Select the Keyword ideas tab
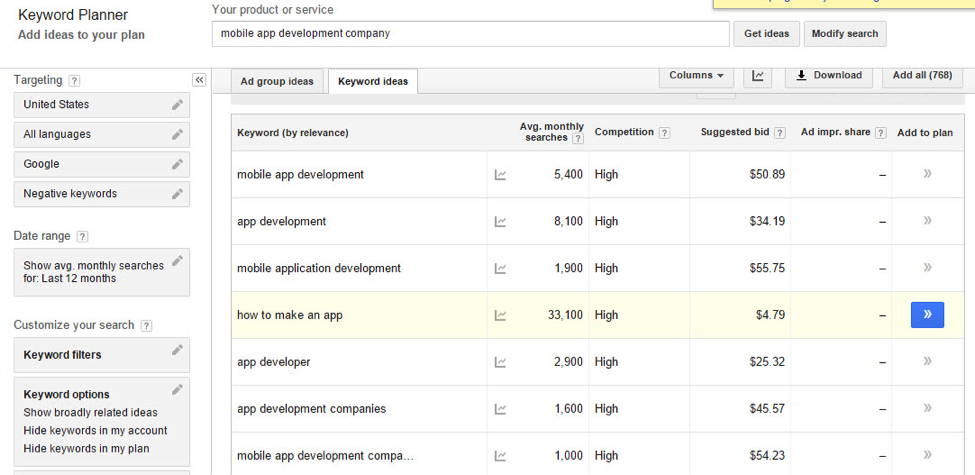The width and height of the screenshot is (975, 475). pos(373,81)
